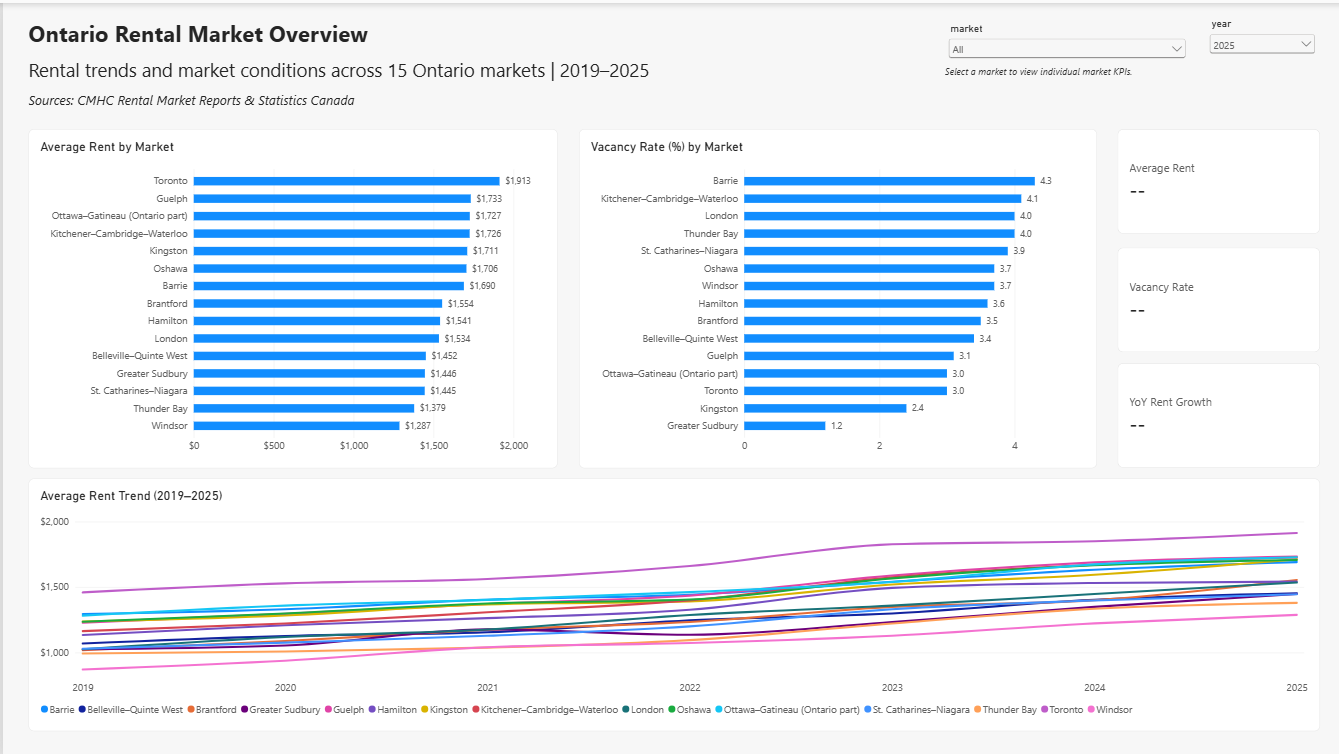Viewport: 1339px width, 754px height.
Task: Click the Windsor bar in Average Rent chart
Action: click(296, 426)
